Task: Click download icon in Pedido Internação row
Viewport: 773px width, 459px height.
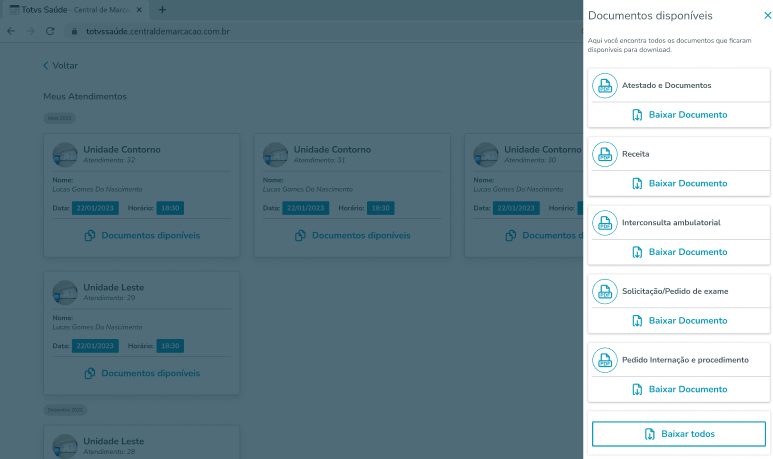Action: click(637, 389)
